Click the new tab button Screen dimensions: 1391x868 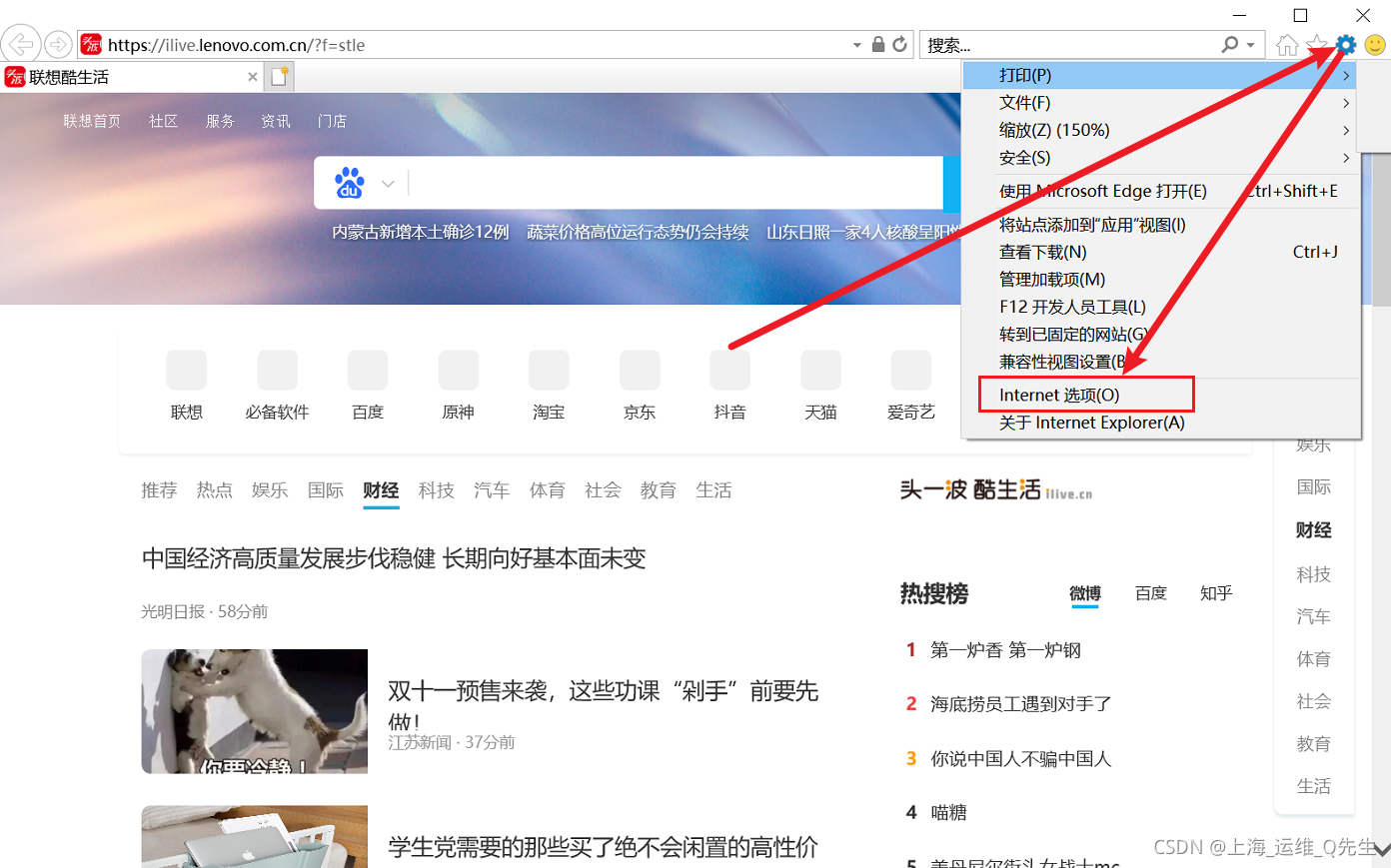coord(280,76)
